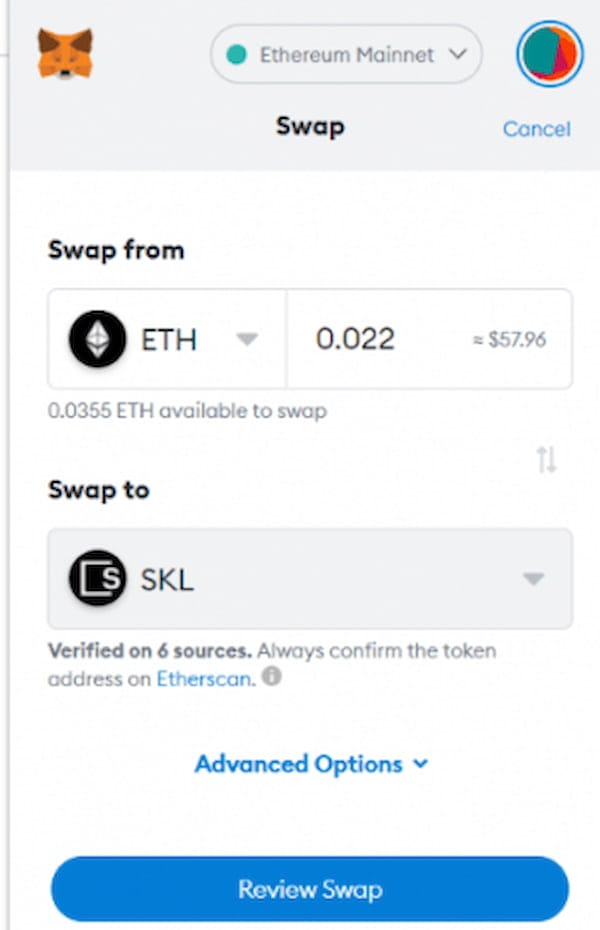Open the Ethereum Mainnet network selector
The image size is (600, 930).
(345, 56)
